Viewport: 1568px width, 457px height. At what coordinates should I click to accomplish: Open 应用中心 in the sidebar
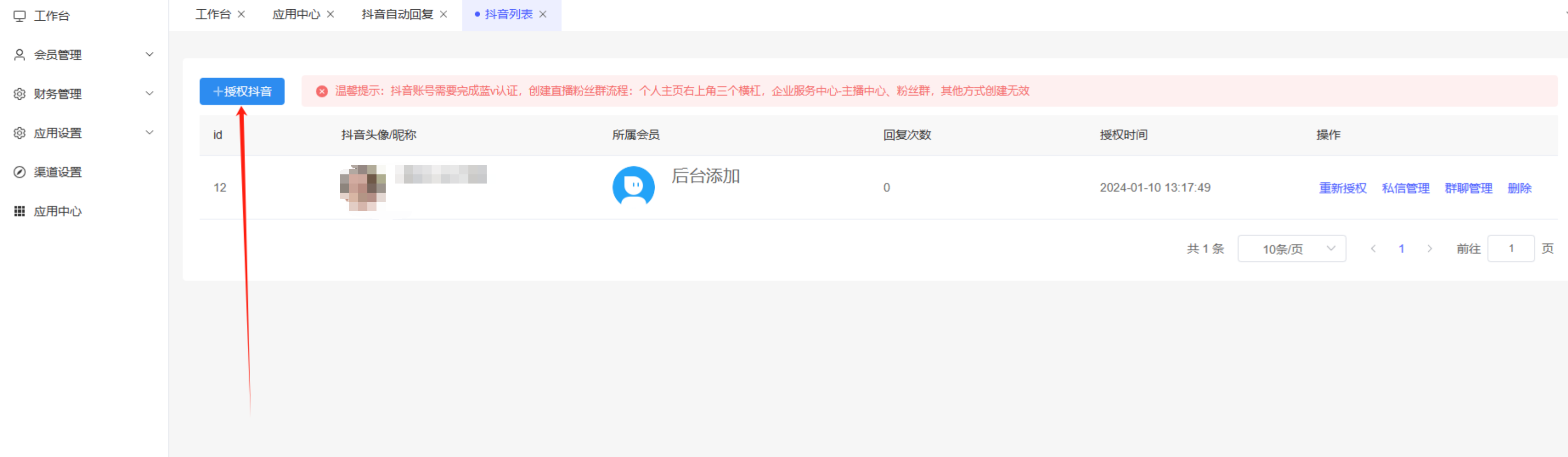(58, 211)
